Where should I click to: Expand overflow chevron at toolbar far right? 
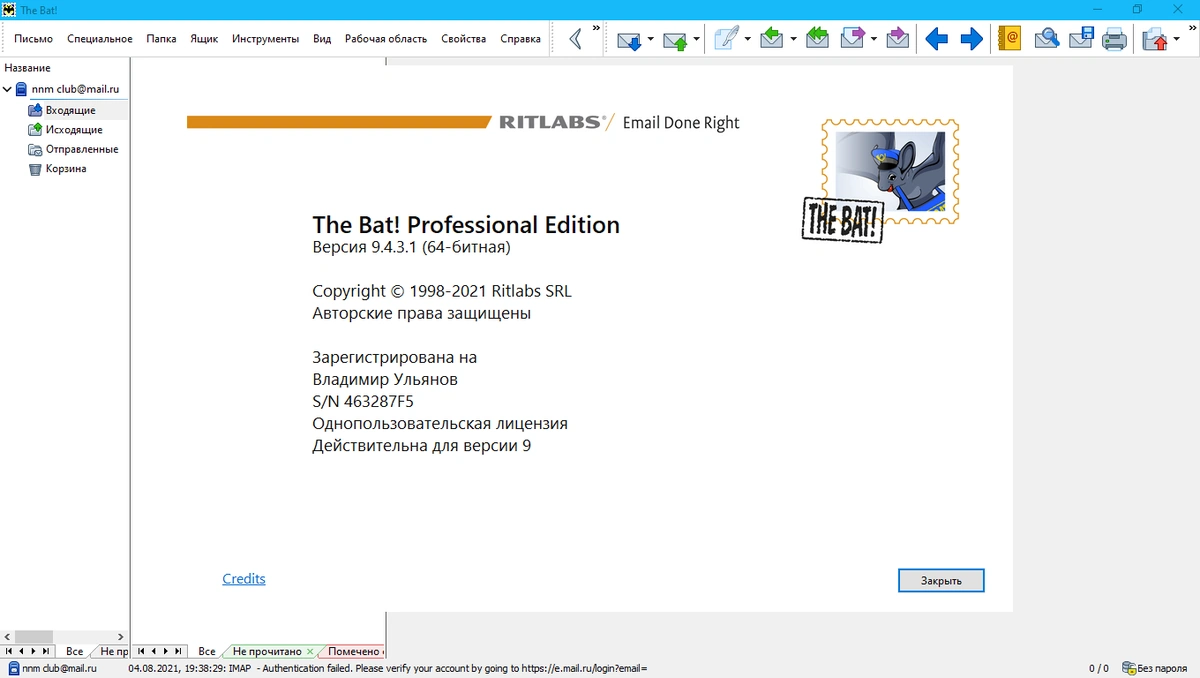(1191, 28)
